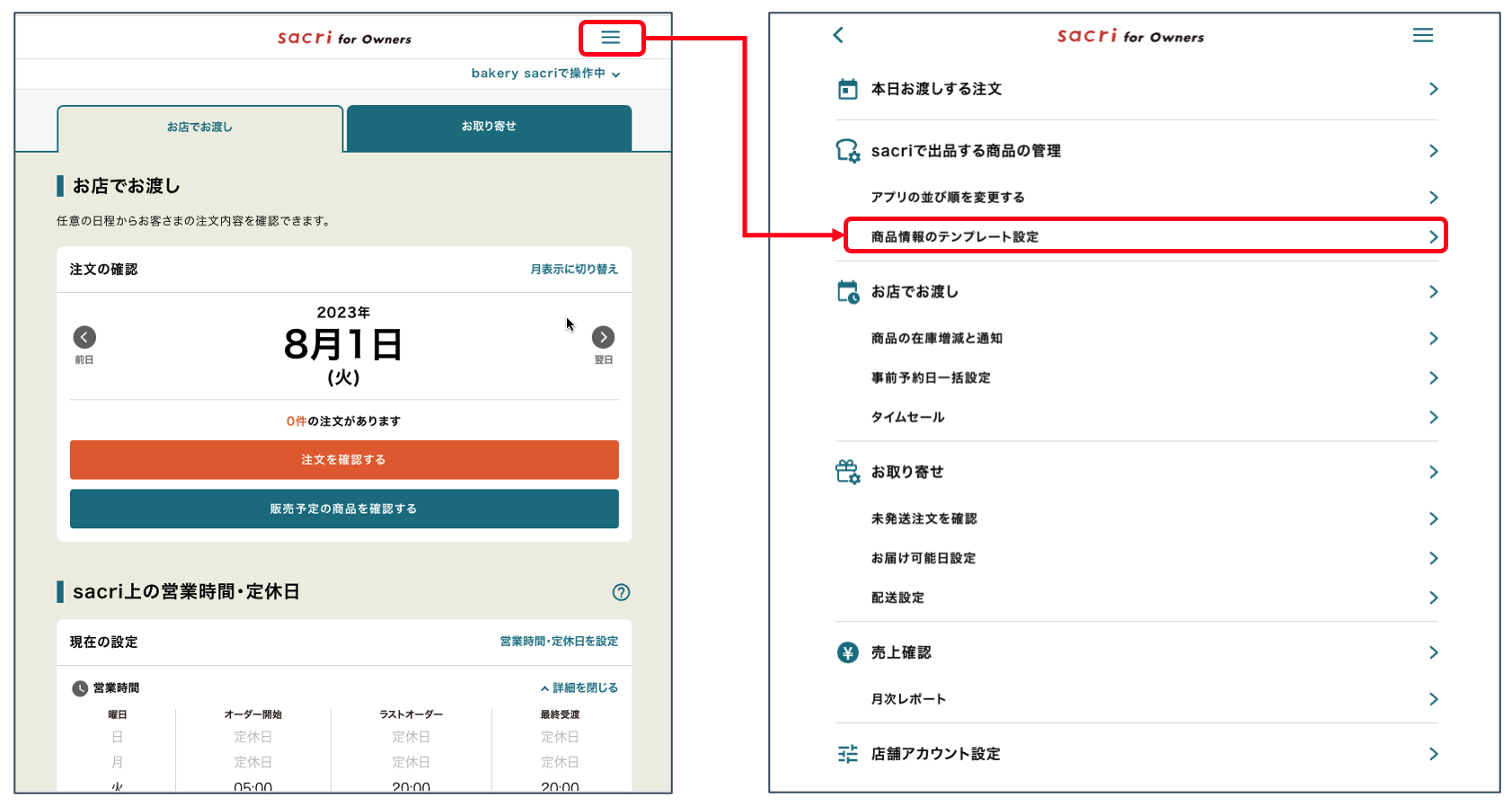Click gift icon beside お取り寄せ menu
1512x806 pixels.
pos(848,472)
